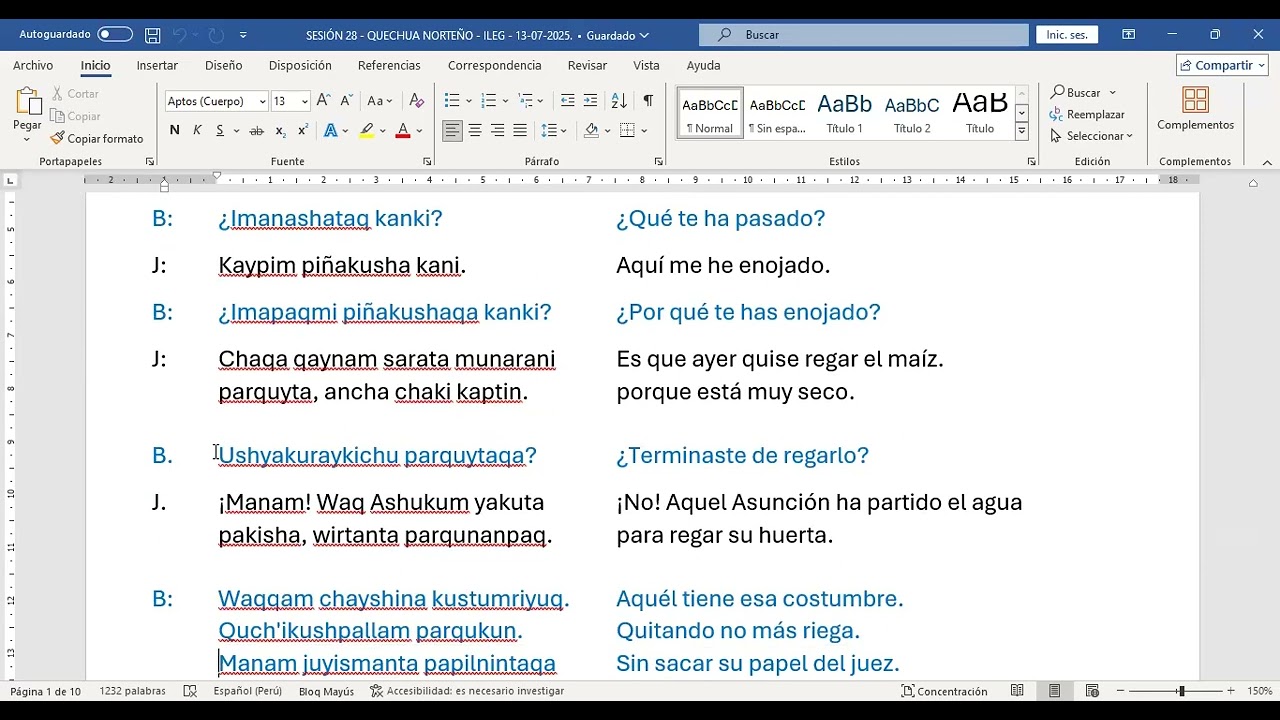Open the Referencias tab

pyautogui.click(x=389, y=65)
